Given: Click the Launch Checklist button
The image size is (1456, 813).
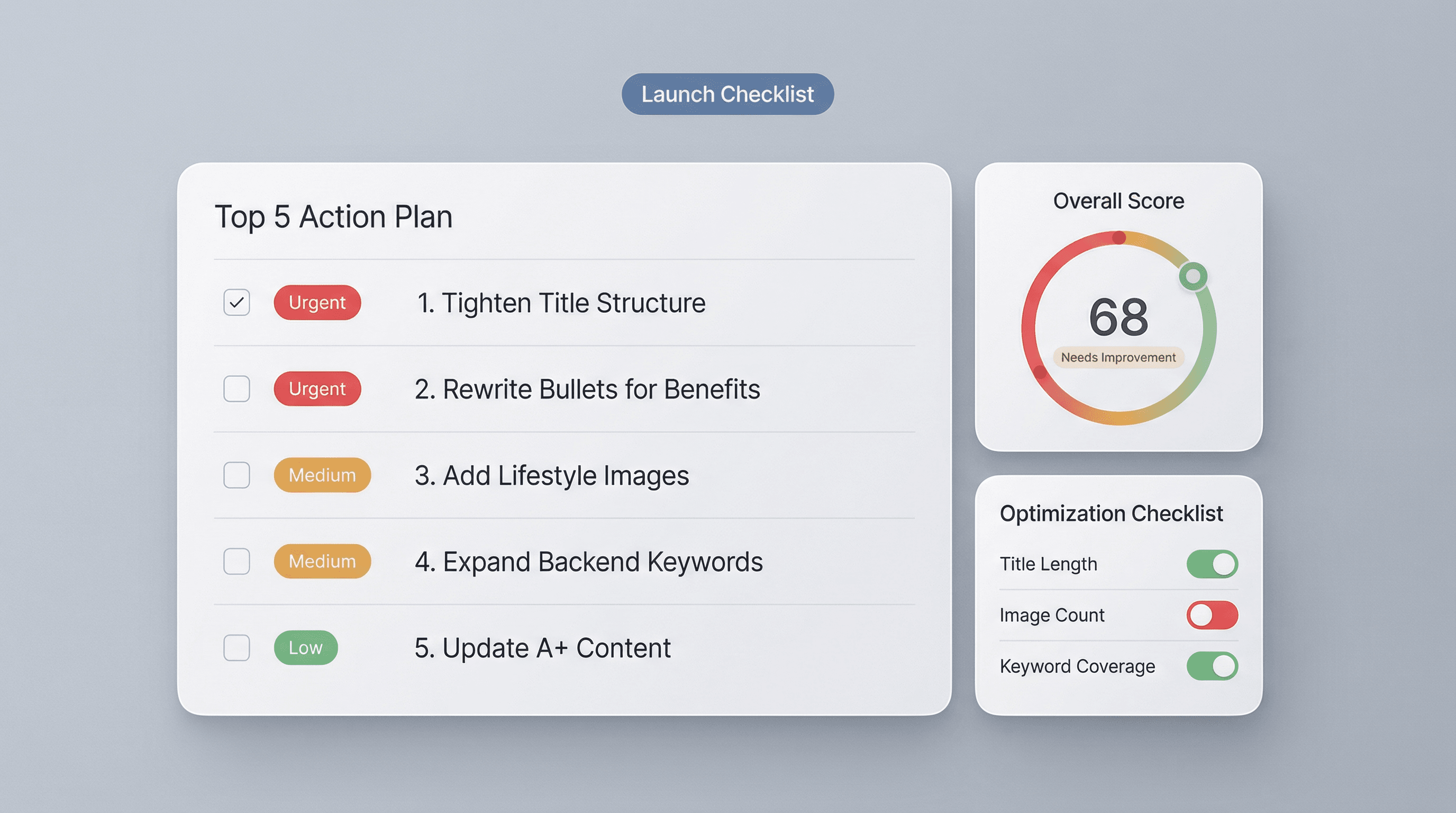Looking at the screenshot, I should 727,94.
